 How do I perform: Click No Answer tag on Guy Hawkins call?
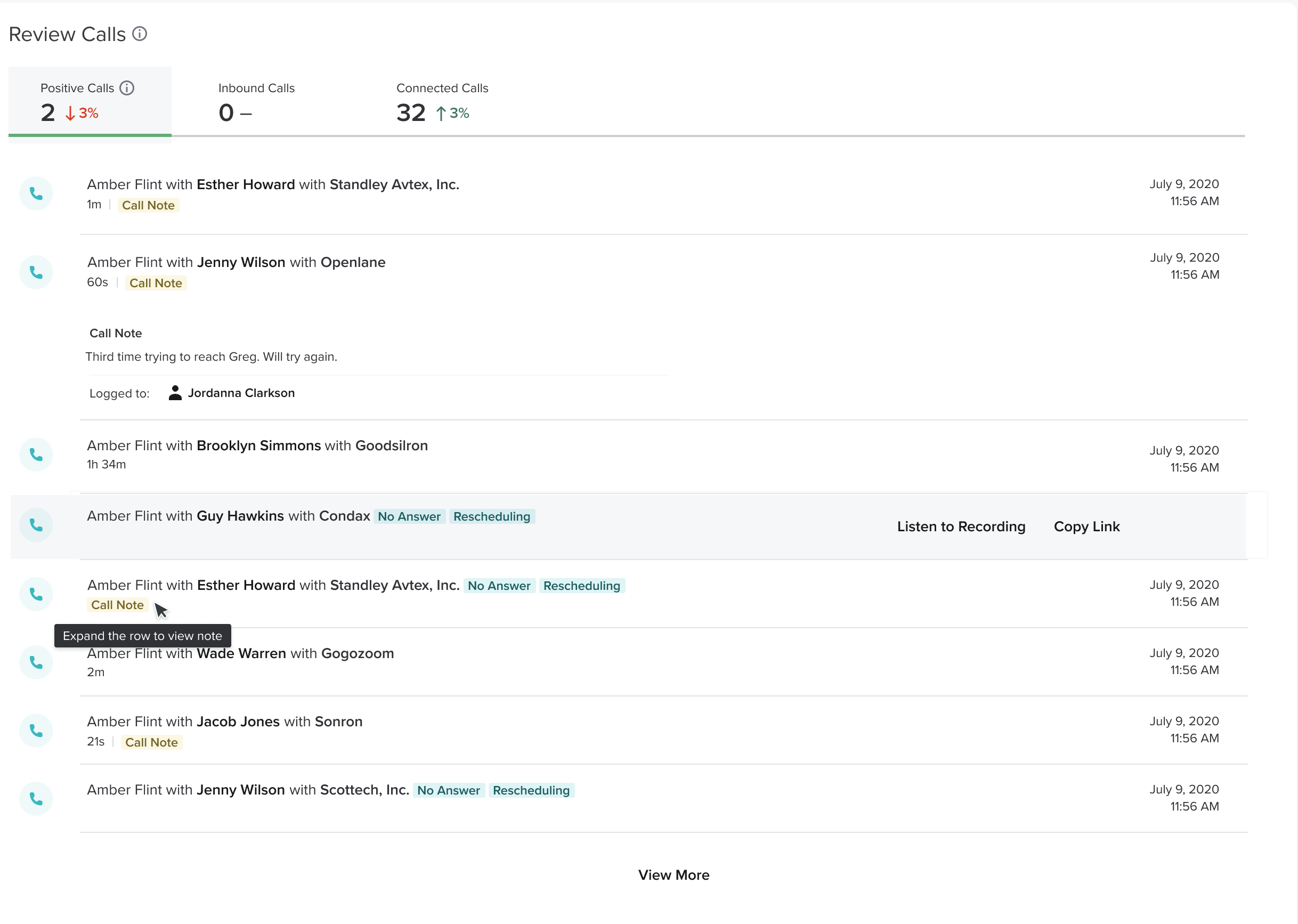pos(409,517)
